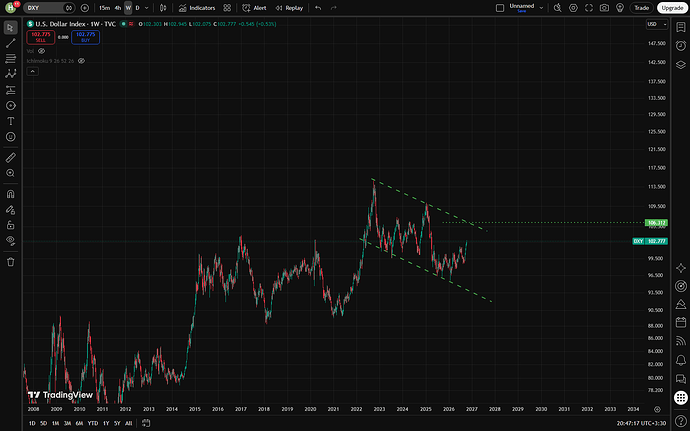Toggle stay in drawing mode
This screenshot has height=431, width=690.
(x=11, y=210)
